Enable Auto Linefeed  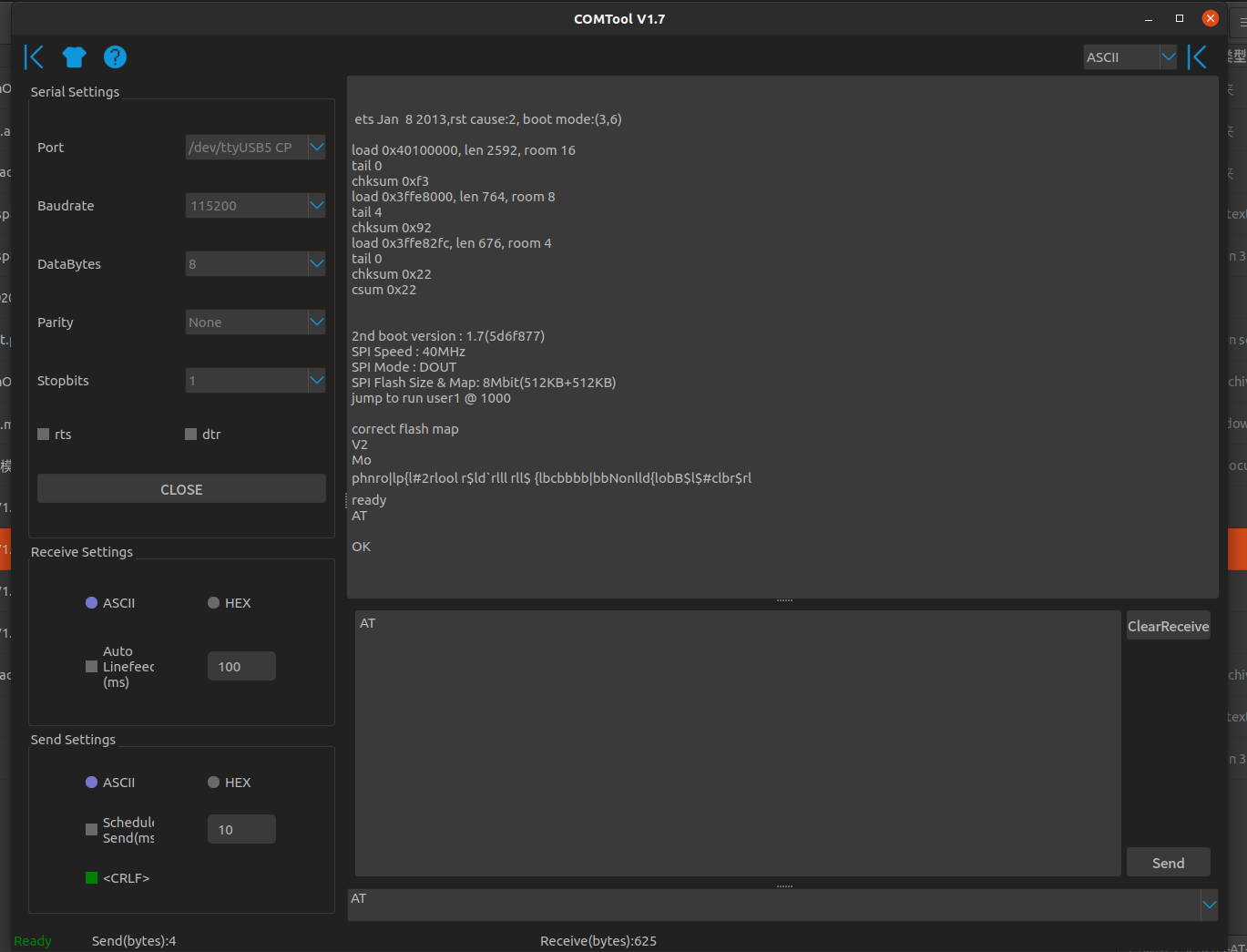pos(91,666)
